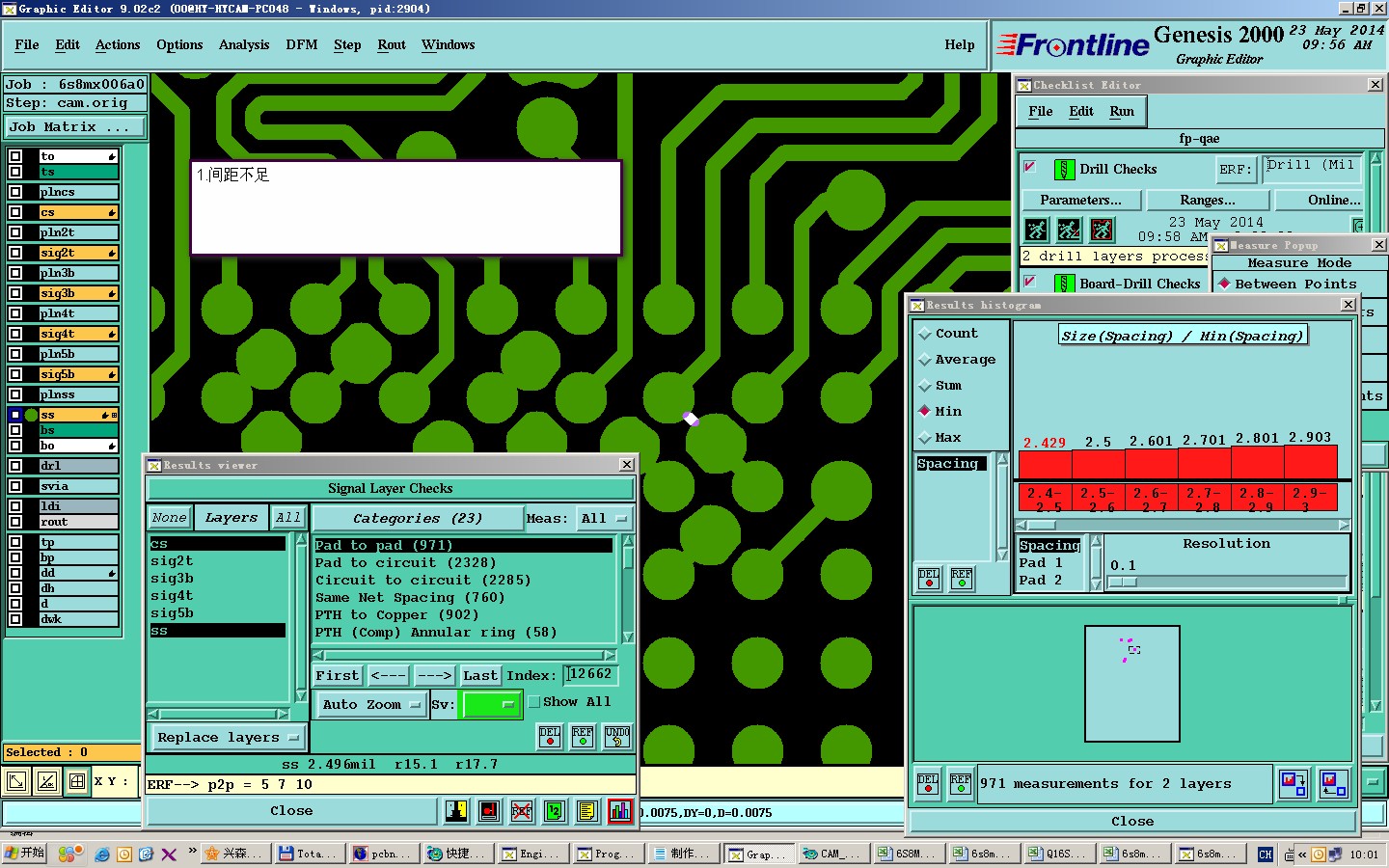Open Internet Explorer from the taskbar
The image size is (1389, 868).
102,854
